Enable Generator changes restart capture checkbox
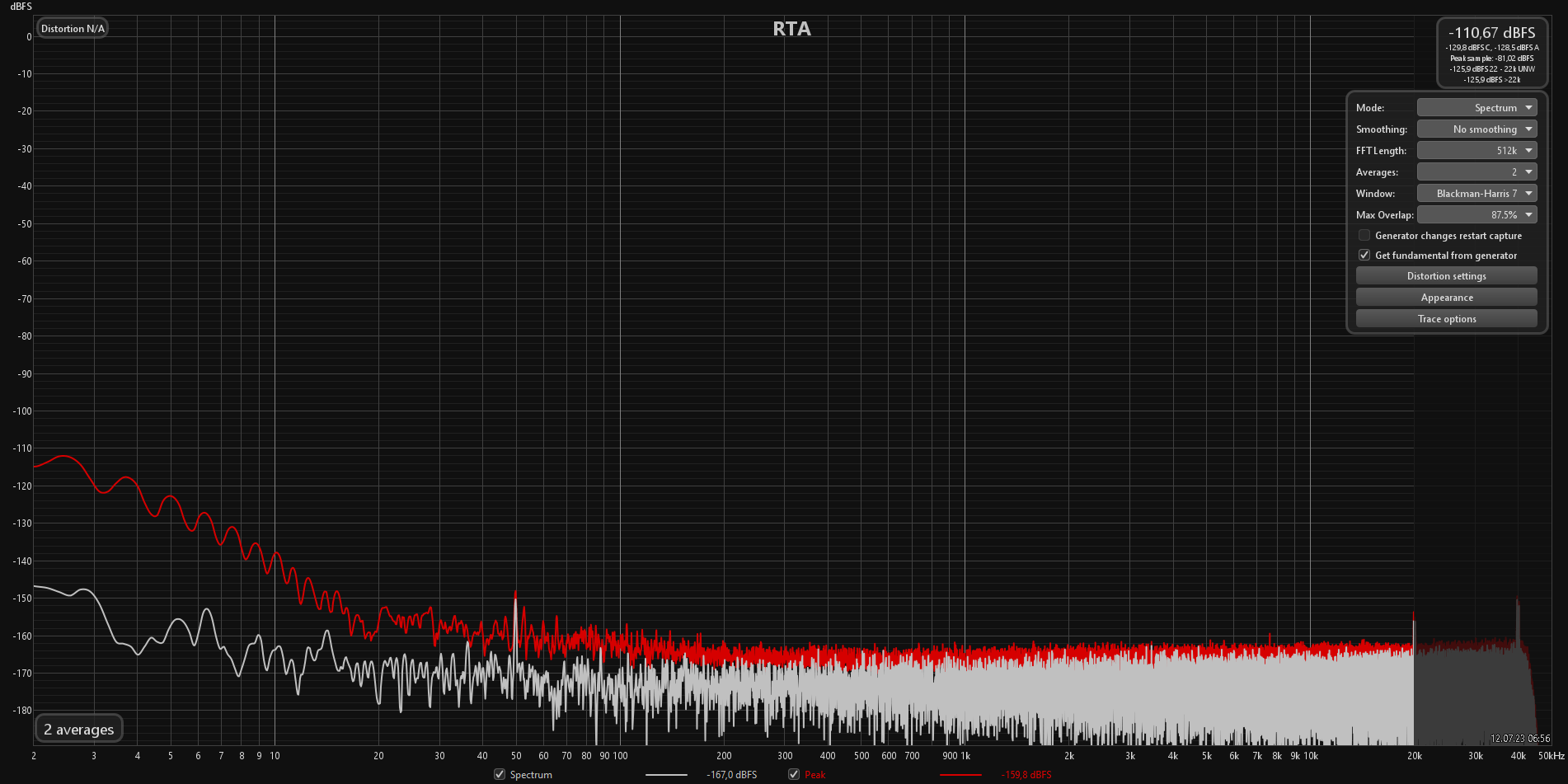The width and height of the screenshot is (1568, 784). (x=1364, y=236)
